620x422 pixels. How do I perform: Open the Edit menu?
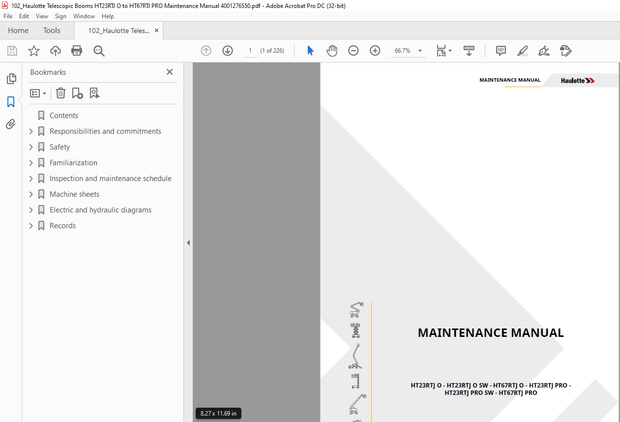(24, 16)
